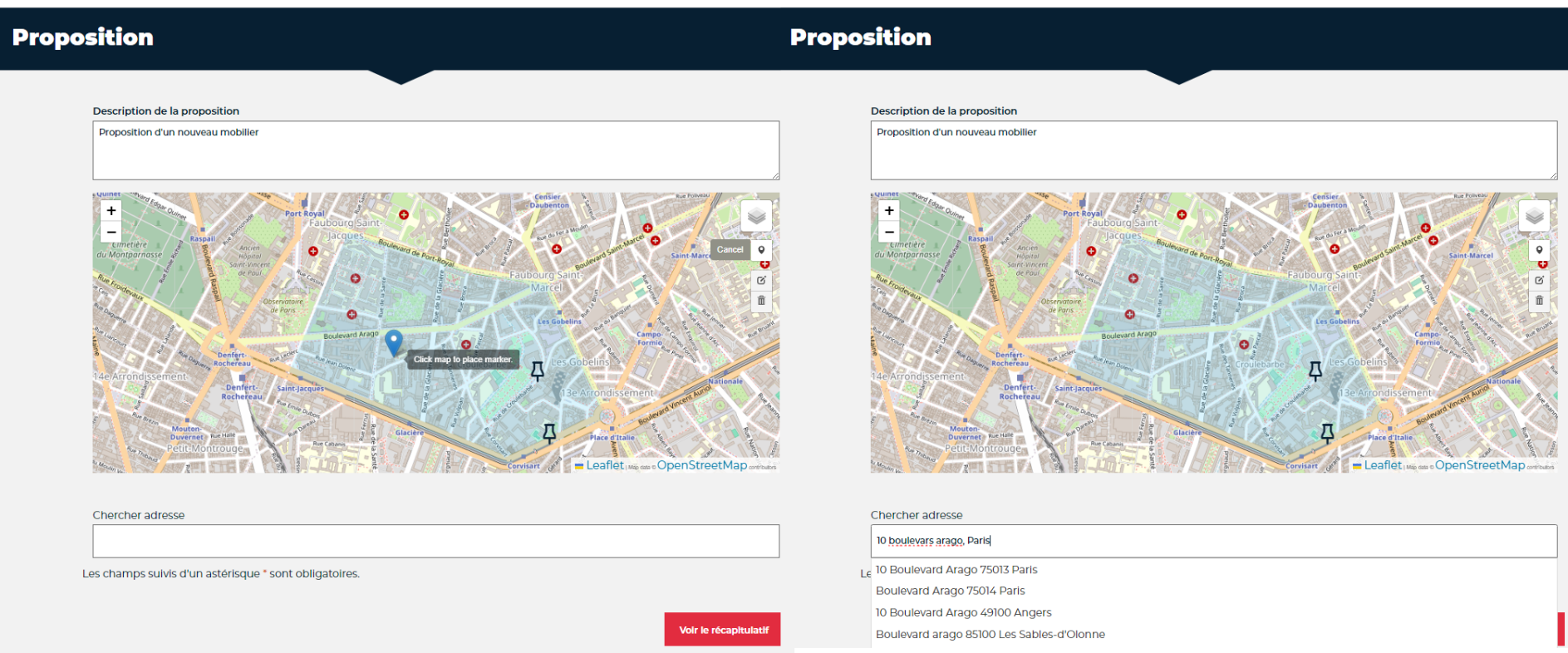Choose Boulevard Arago 75014 Paris suggestion
1568x653 pixels.
pyautogui.click(x=950, y=591)
